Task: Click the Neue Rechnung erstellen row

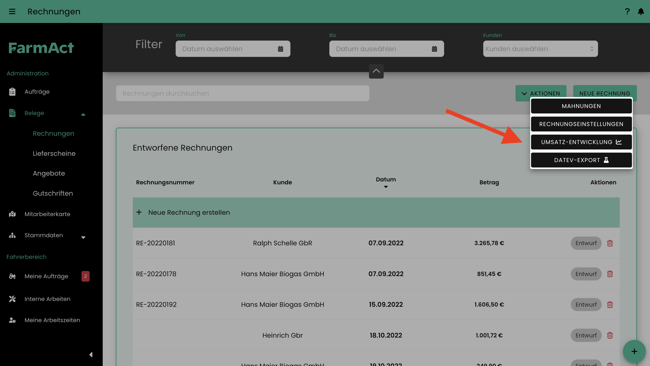Action: (376, 213)
